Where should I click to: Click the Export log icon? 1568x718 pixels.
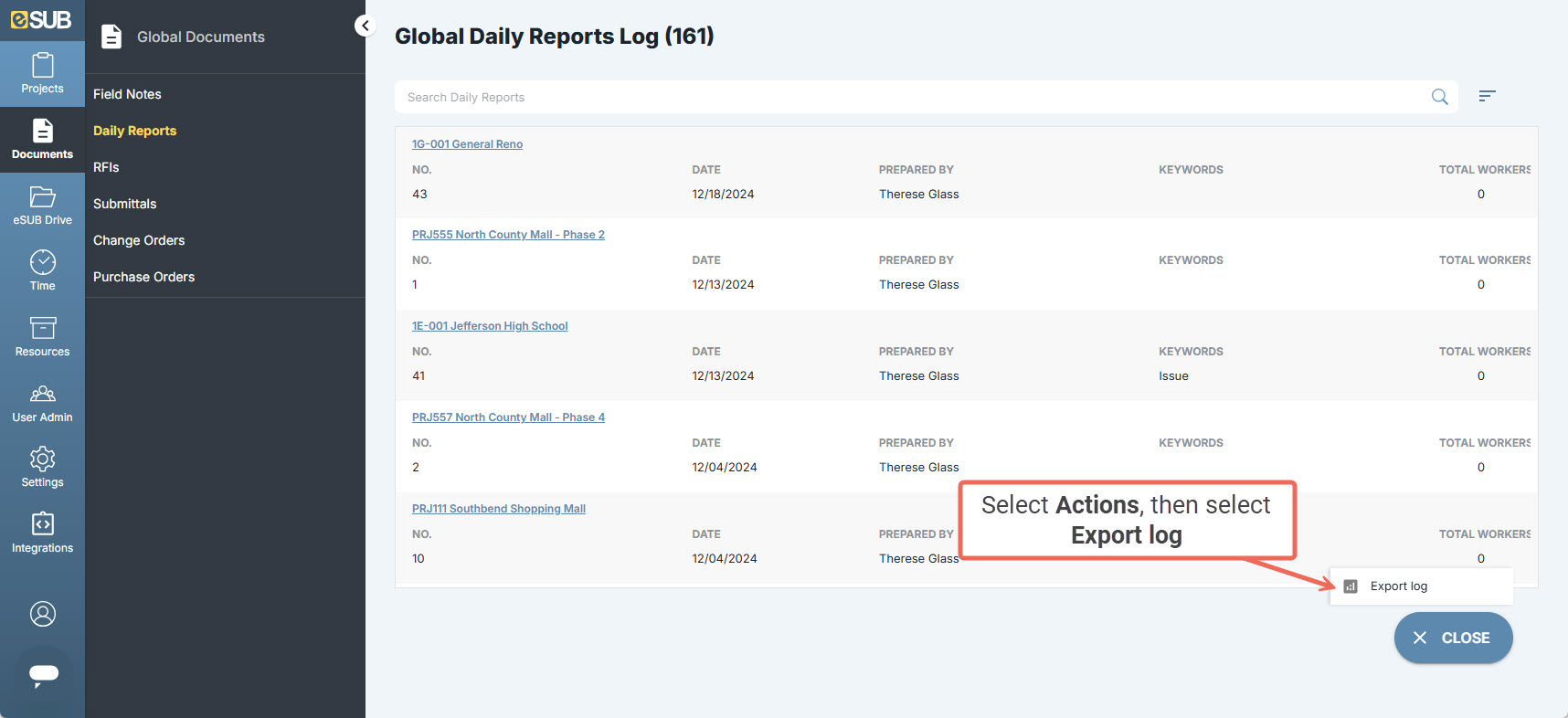tap(1351, 586)
